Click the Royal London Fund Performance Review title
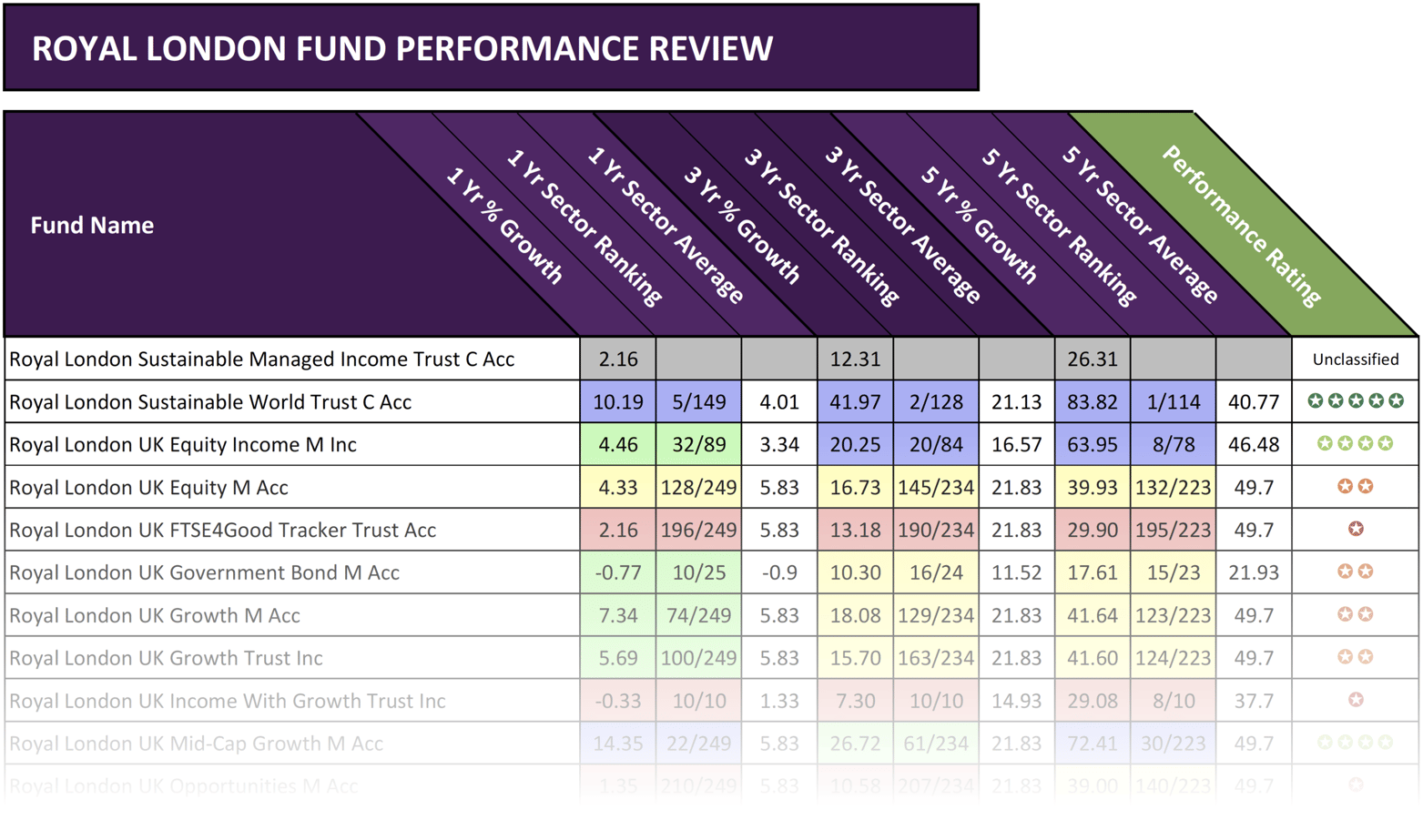This screenshot has width=1423, height=840. tap(402, 48)
